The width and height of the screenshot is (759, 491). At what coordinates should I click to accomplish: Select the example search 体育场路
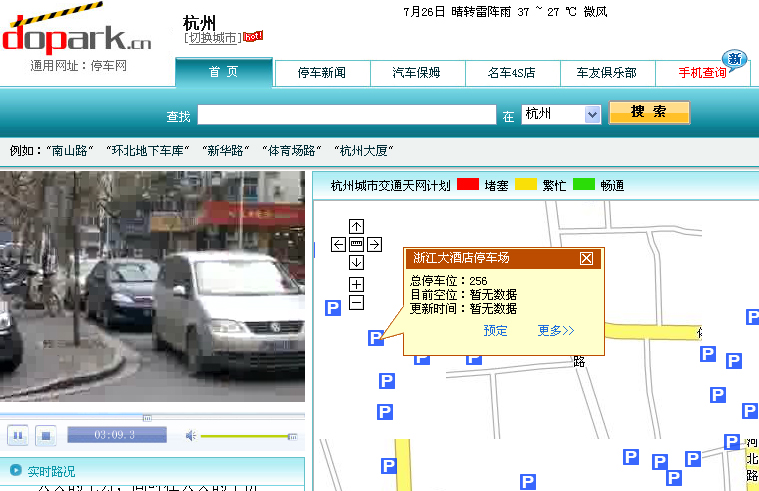pos(291,151)
